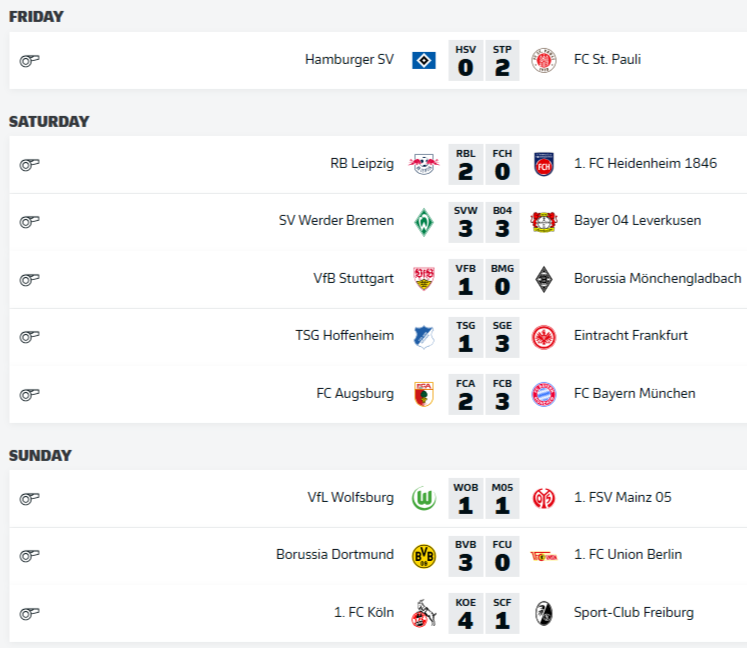Viewport: 747px width, 648px height.
Task: Click the Bayer 04 Leverkusen crest
Action: (543, 221)
